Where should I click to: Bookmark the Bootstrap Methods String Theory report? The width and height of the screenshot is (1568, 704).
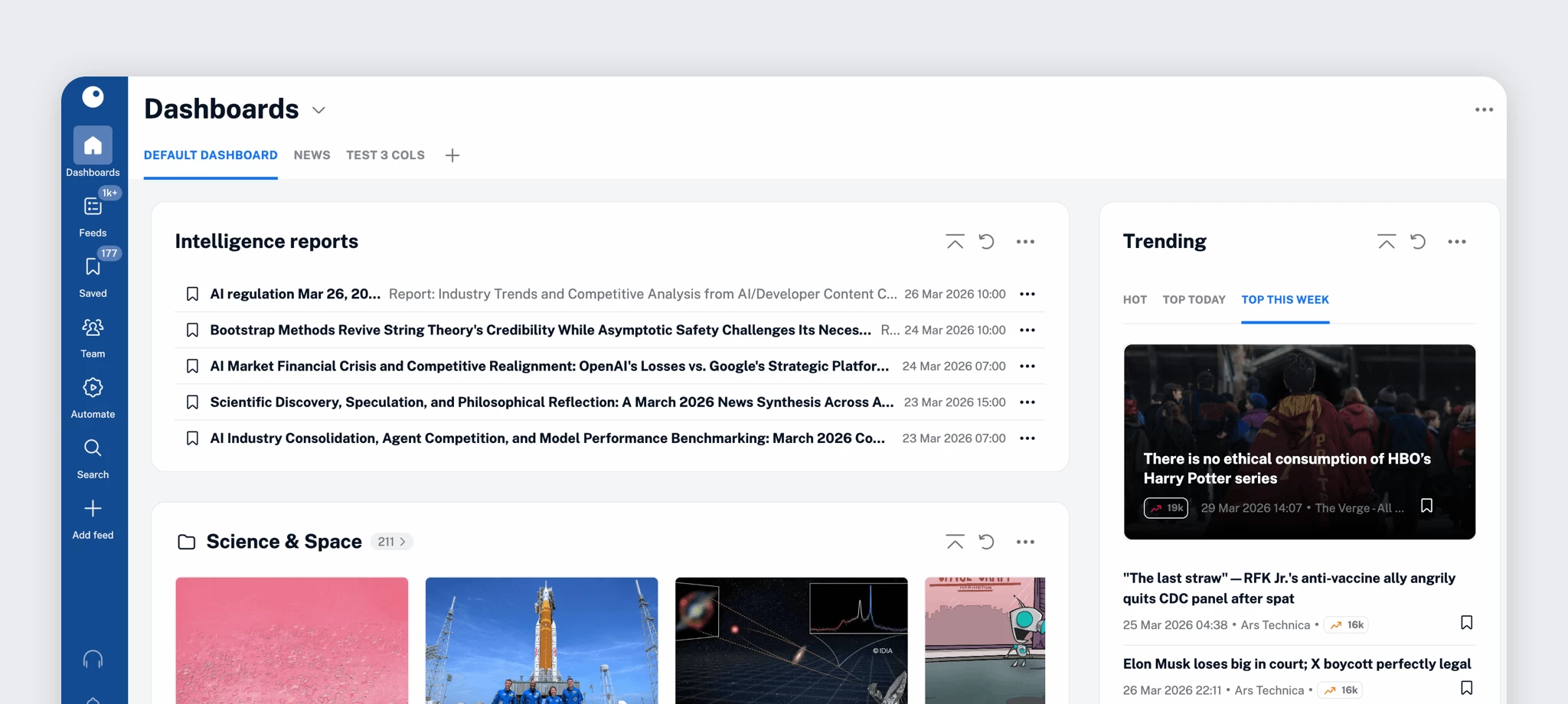pyautogui.click(x=192, y=331)
